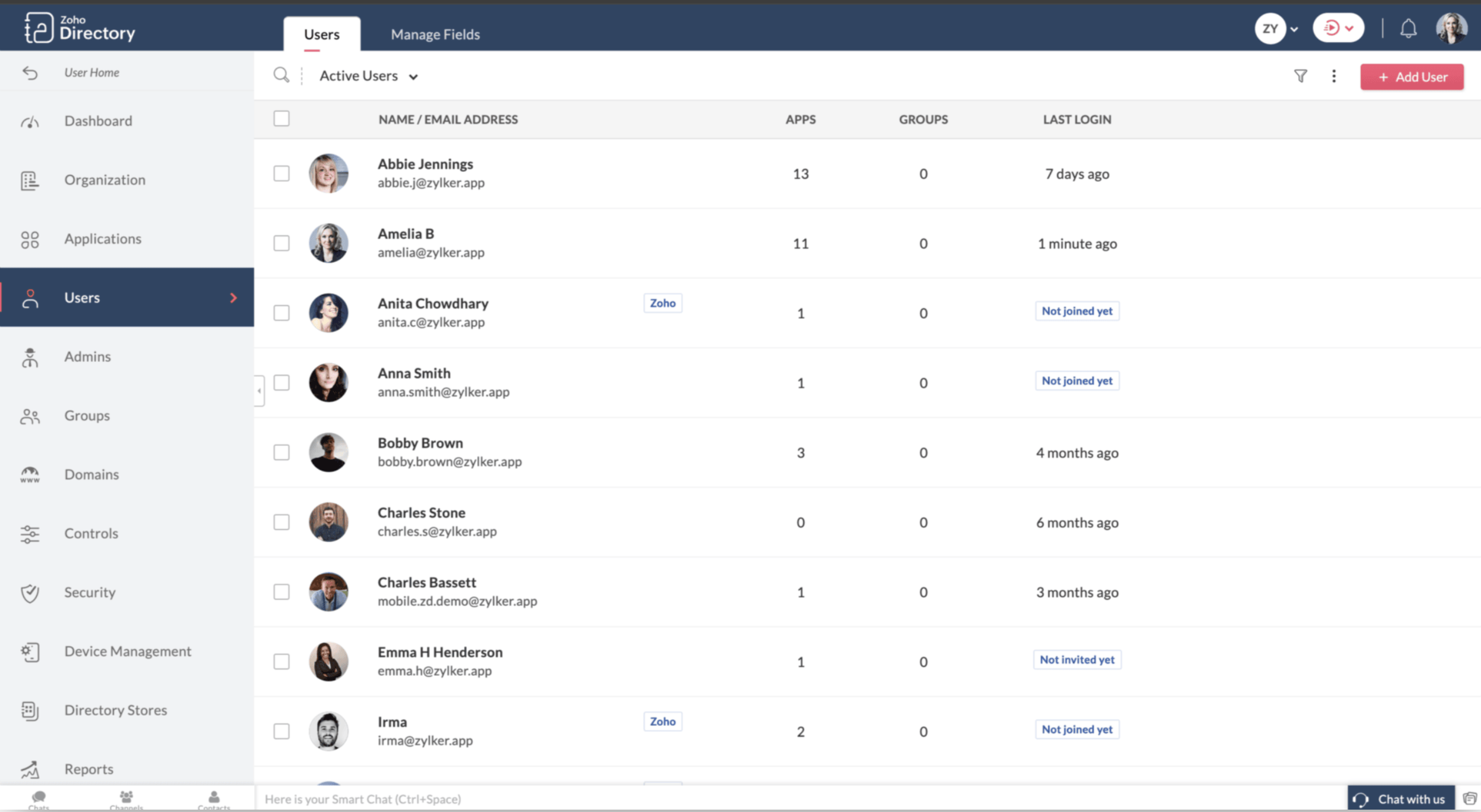The width and height of the screenshot is (1481, 812).
Task: Switch to the Manage Fields tab
Action: (435, 34)
